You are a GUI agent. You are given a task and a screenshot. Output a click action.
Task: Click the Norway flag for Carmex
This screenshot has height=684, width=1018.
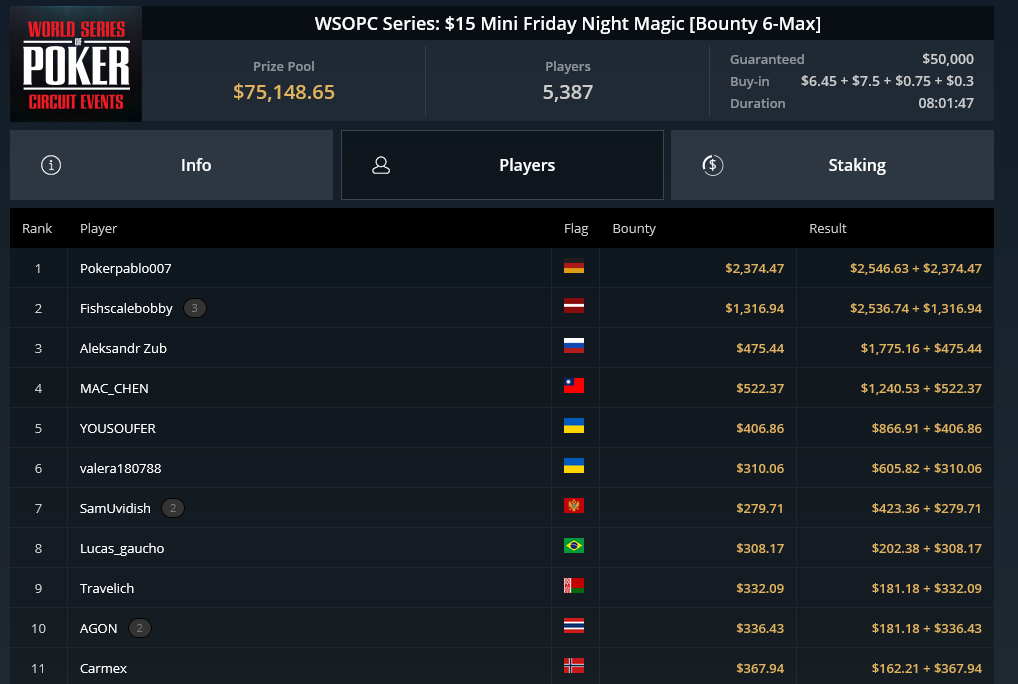point(574,666)
